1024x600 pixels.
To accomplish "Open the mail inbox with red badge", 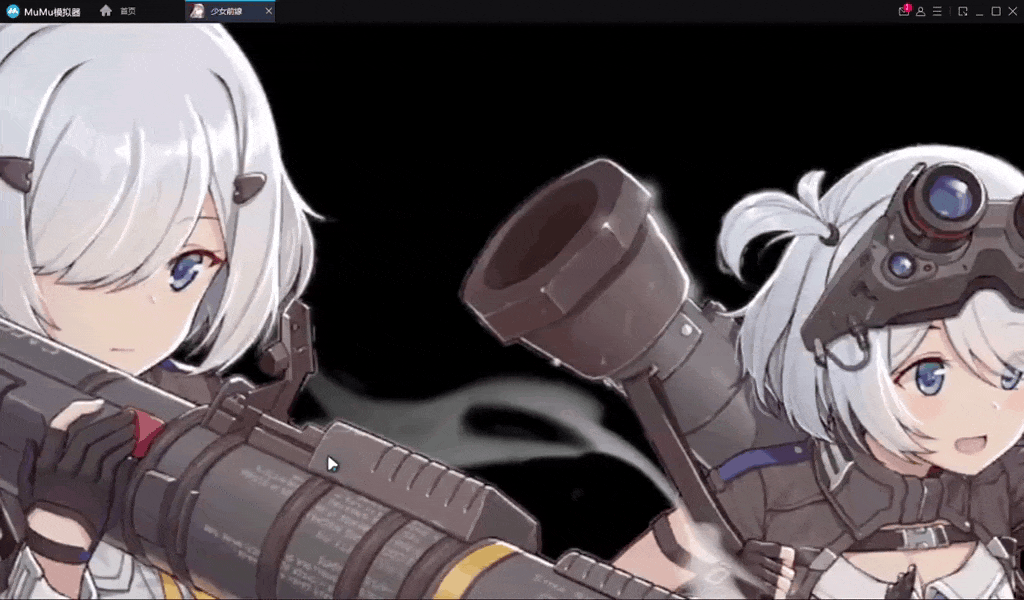I will (x=904, y=11).
